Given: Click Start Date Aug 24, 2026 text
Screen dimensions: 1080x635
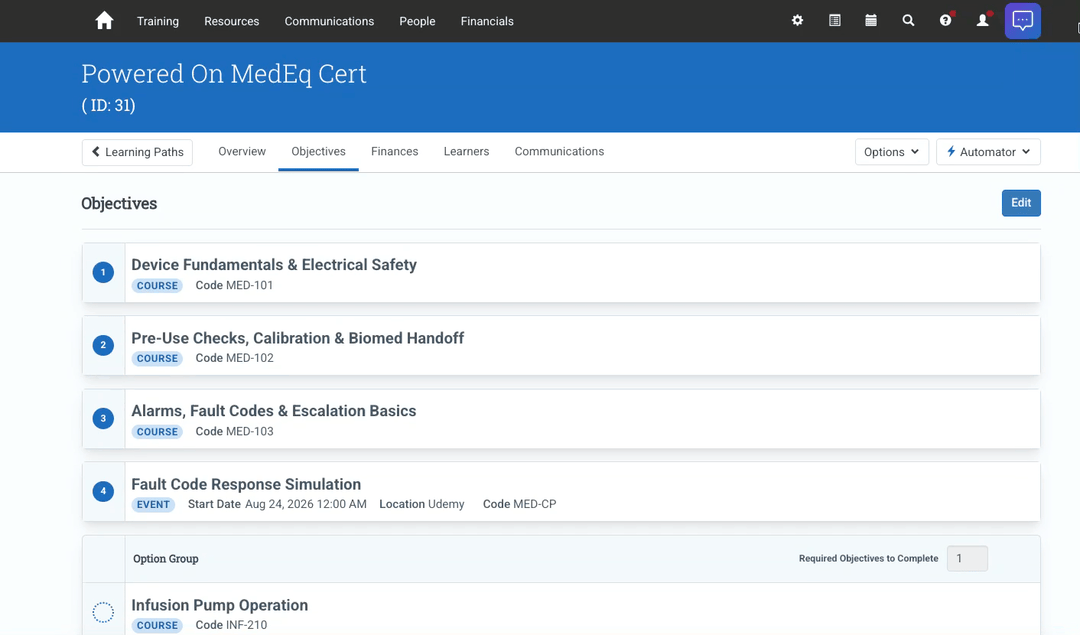Looking at the screenshot, I should (x=277, y=504).
